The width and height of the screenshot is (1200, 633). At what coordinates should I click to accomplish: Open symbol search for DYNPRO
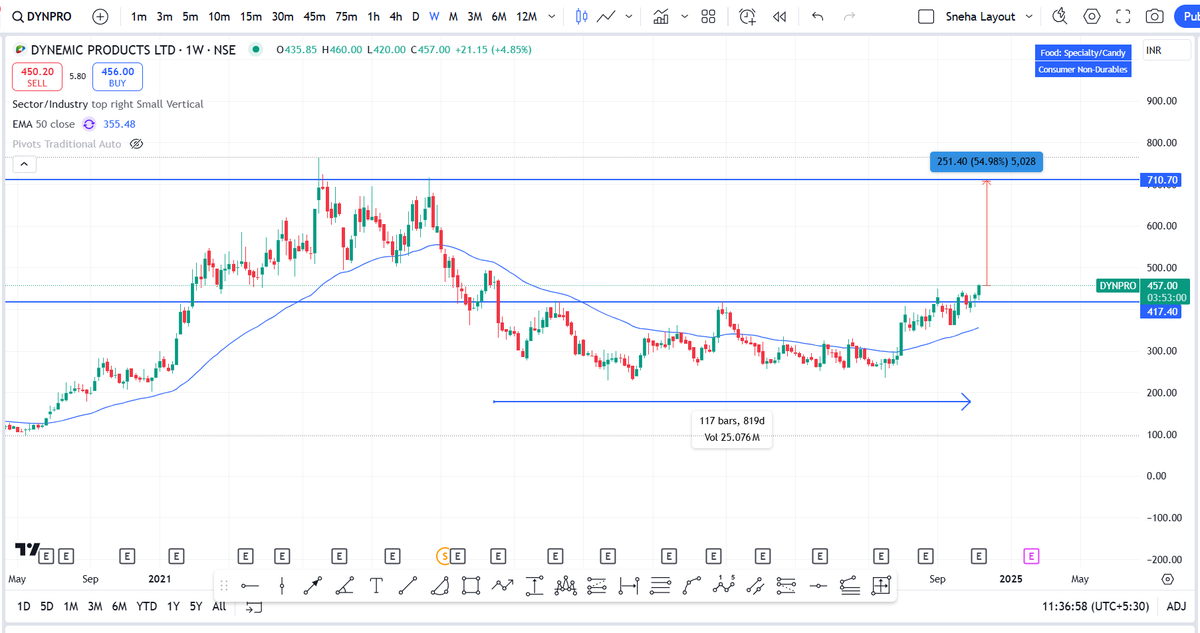(42, 17)
